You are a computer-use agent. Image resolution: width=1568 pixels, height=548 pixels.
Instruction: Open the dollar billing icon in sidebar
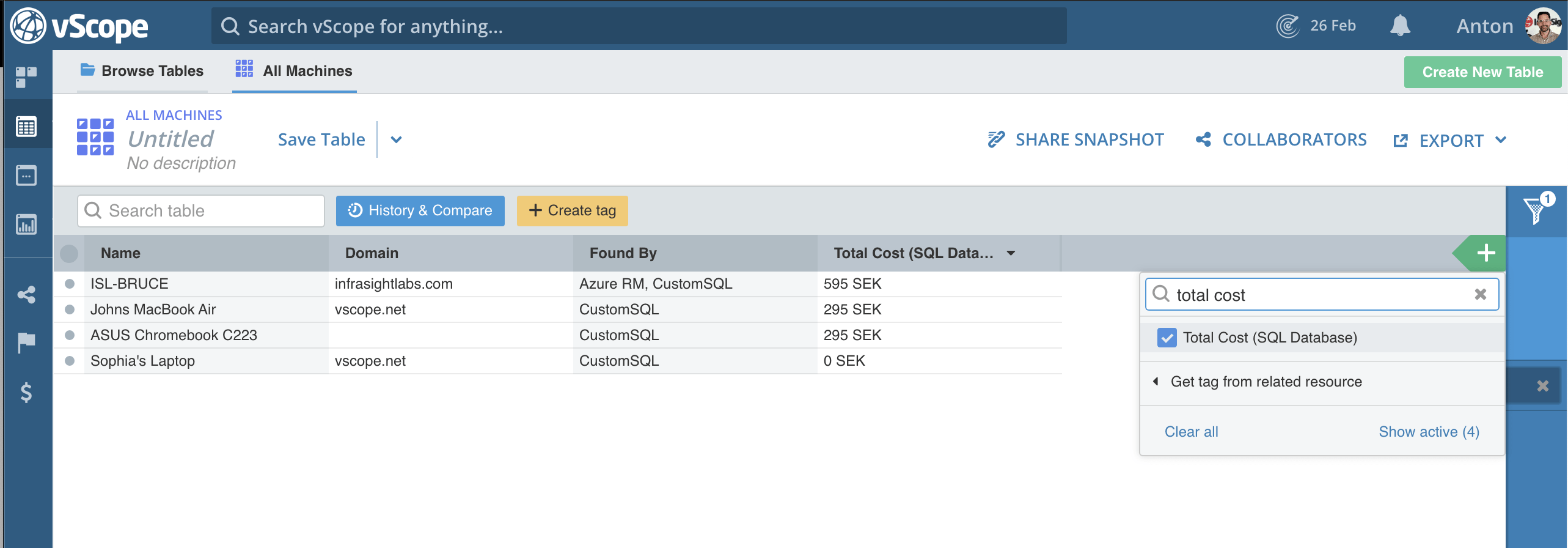tap(26, 392)
